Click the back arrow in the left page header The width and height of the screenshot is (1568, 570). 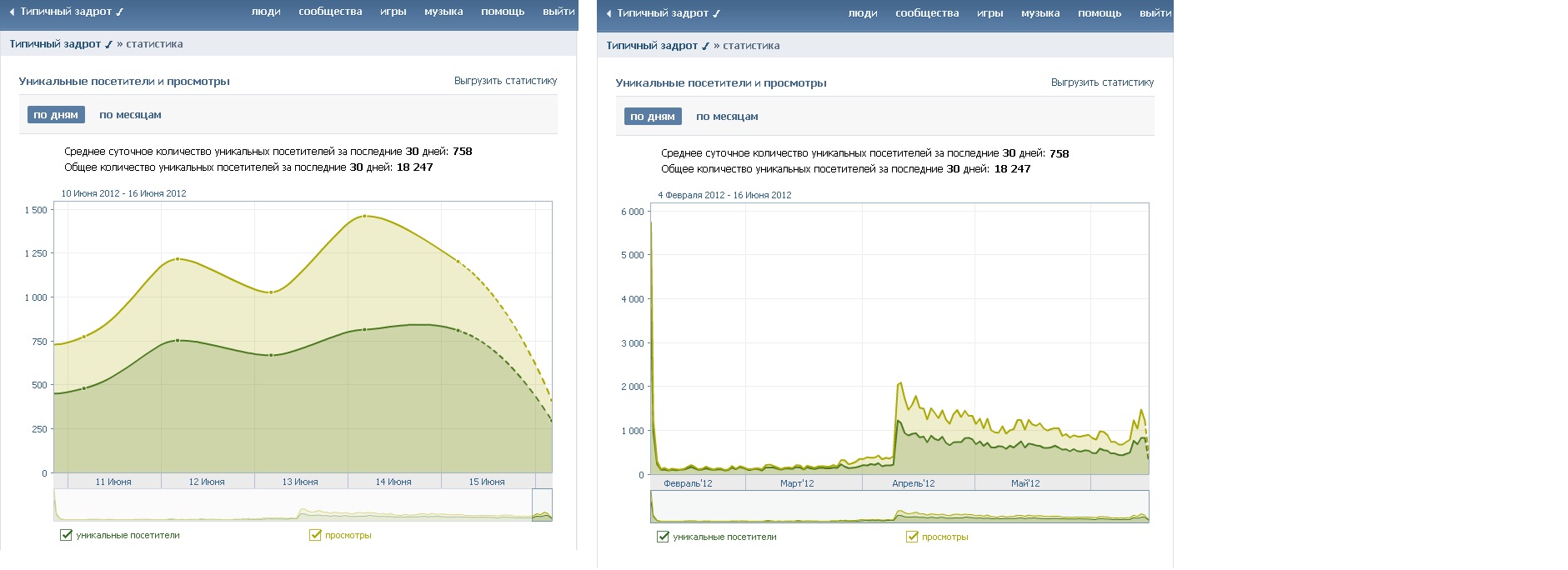pyautogui.click(x=13, y=12)
